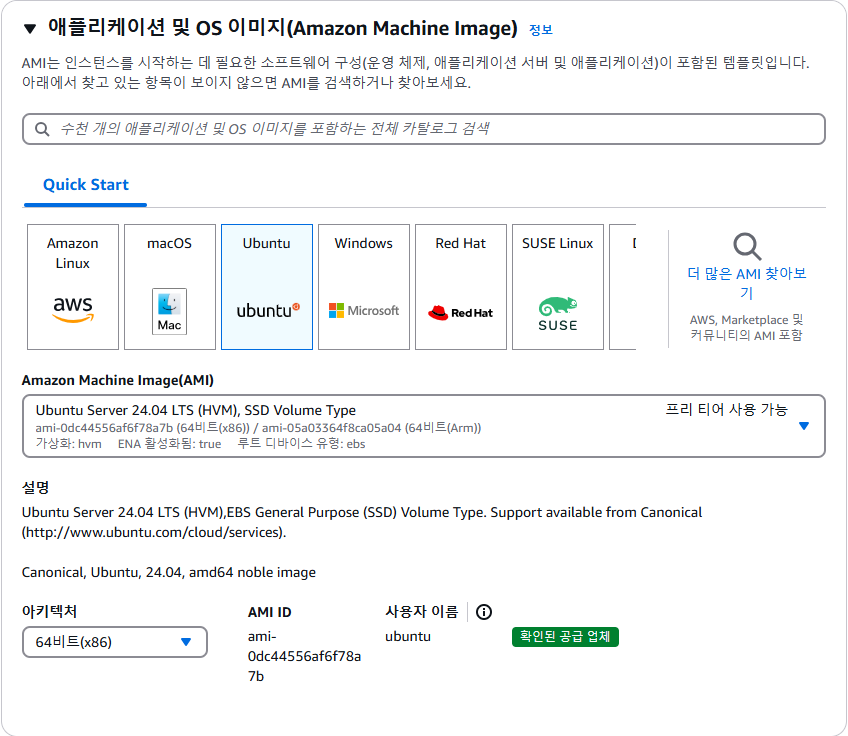Open the 정보 info link
This screenshot has height=736, width=848.
tap(540, 30)
